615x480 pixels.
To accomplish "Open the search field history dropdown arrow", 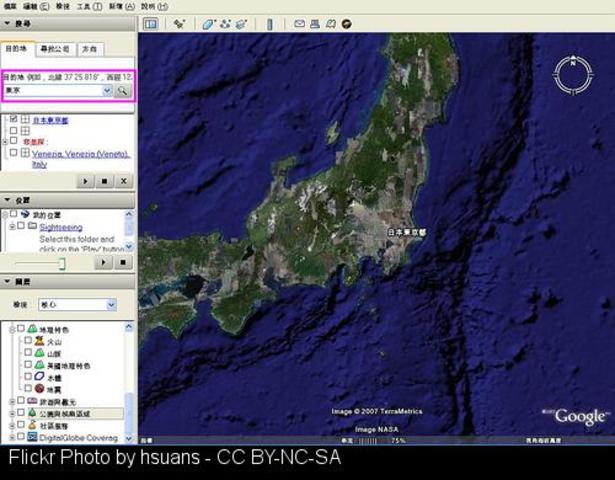I will coord(107,91).
